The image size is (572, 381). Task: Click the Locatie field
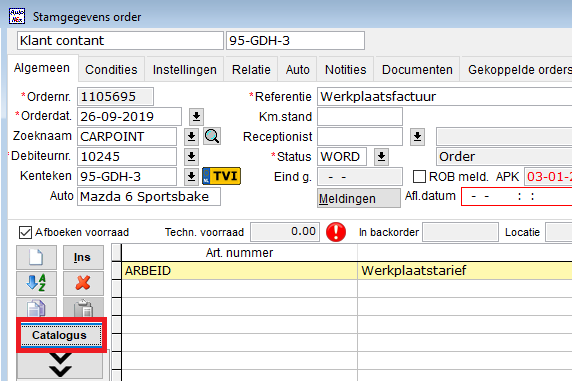coord(559,232)
